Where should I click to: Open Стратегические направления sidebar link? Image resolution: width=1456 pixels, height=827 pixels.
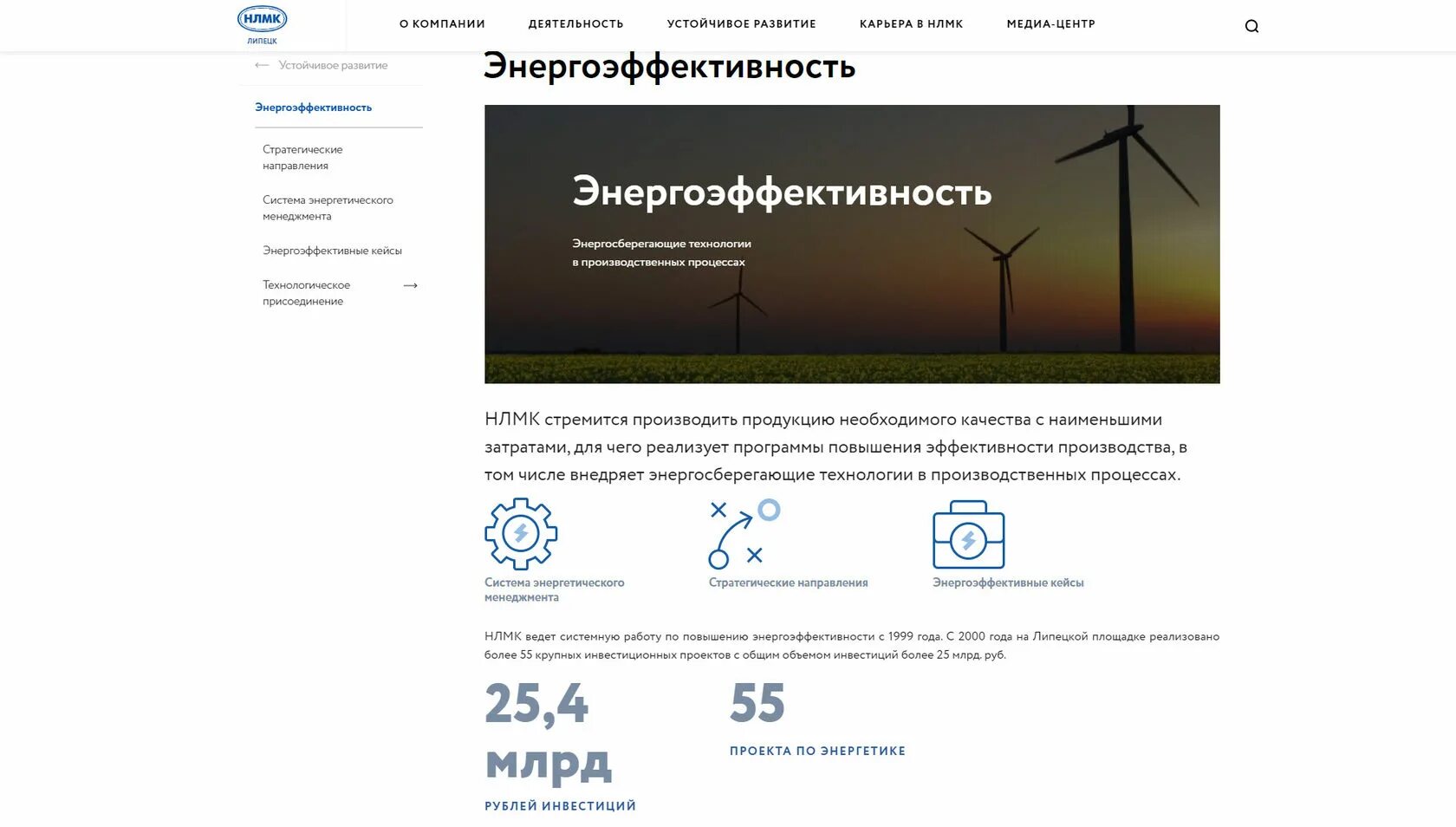point(302,158)
